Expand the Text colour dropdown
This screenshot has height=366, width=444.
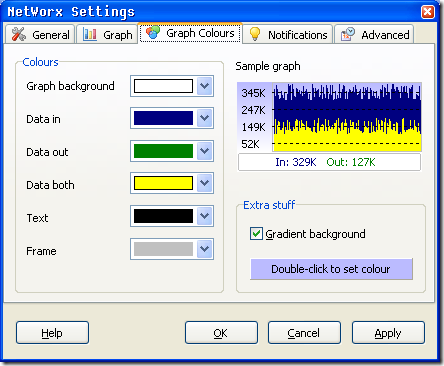point(205,216)
